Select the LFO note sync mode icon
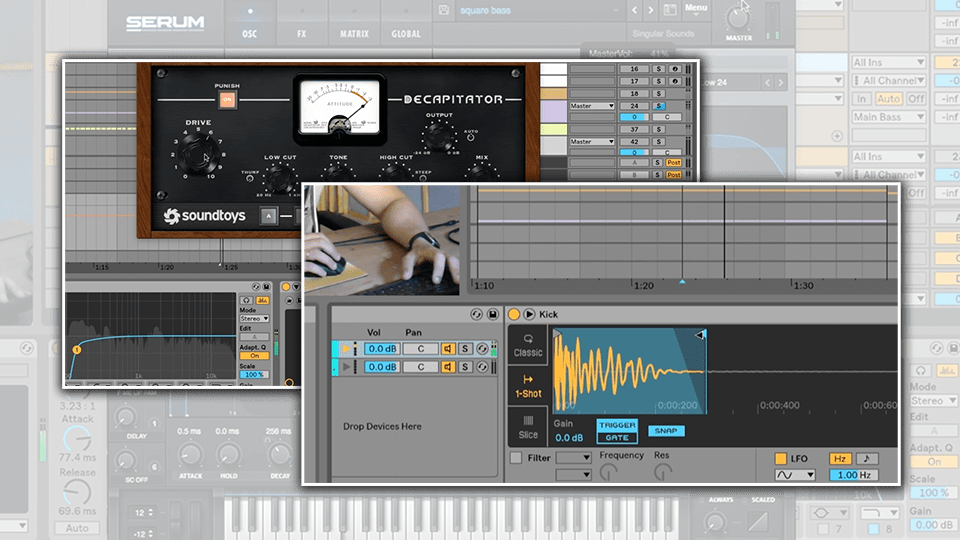Screen dimensions: 960x540 tap(866, 458)
